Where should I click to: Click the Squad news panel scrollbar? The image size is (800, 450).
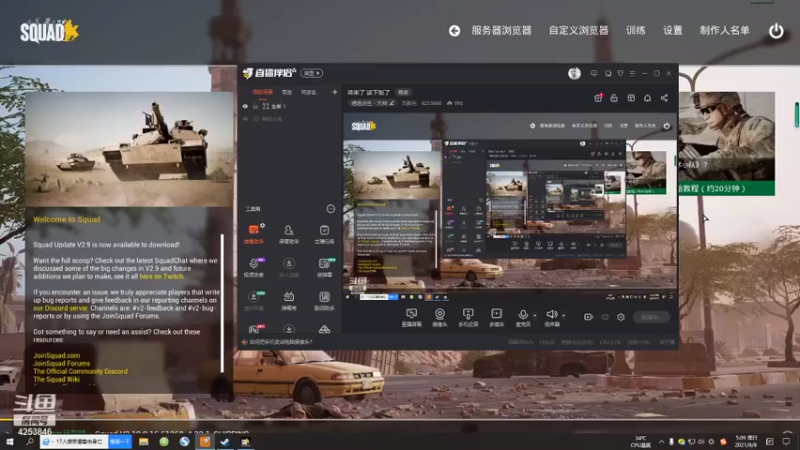[222, 303]
